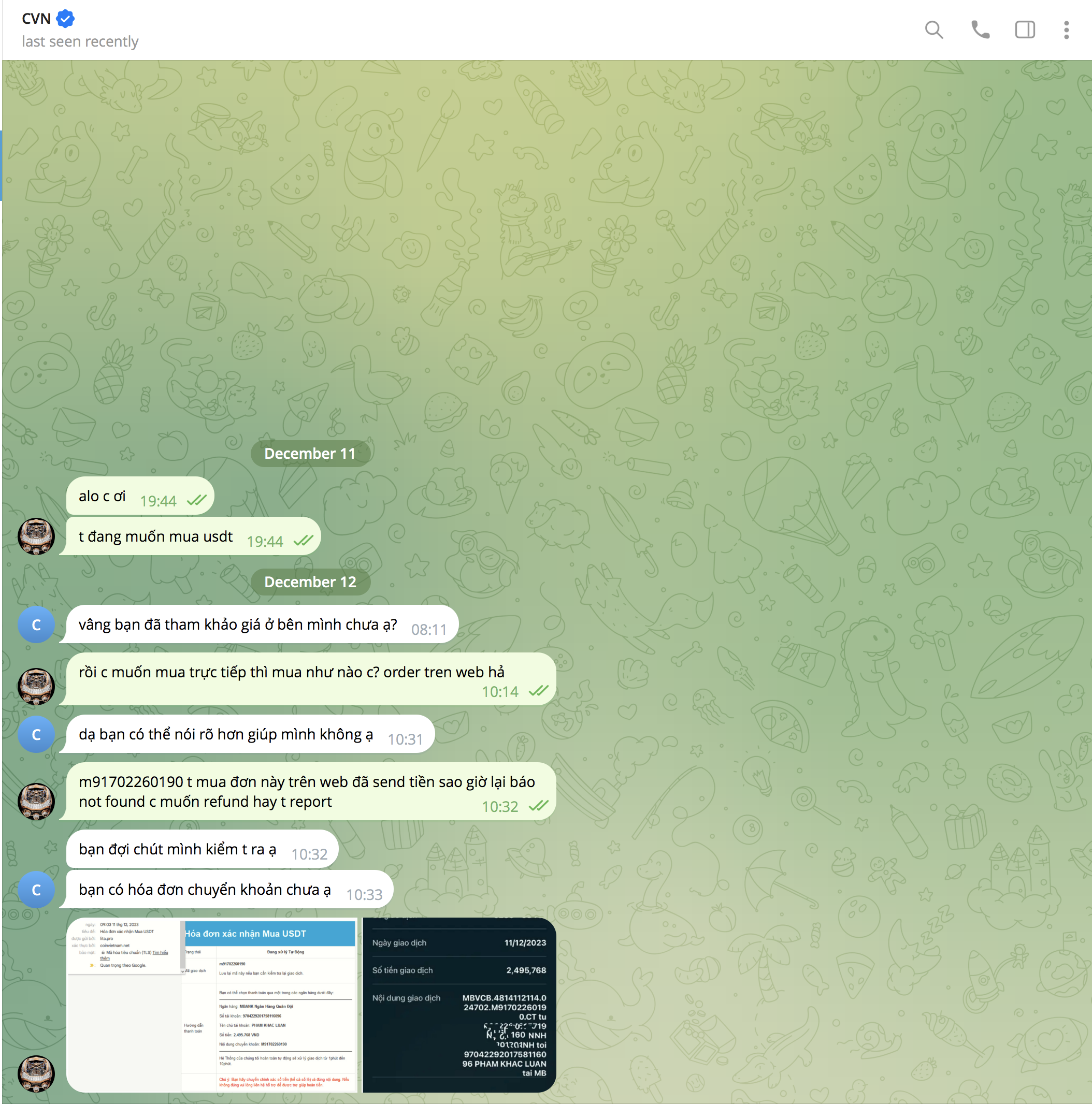Click the December 12 date label

click(x=310, y=582)
